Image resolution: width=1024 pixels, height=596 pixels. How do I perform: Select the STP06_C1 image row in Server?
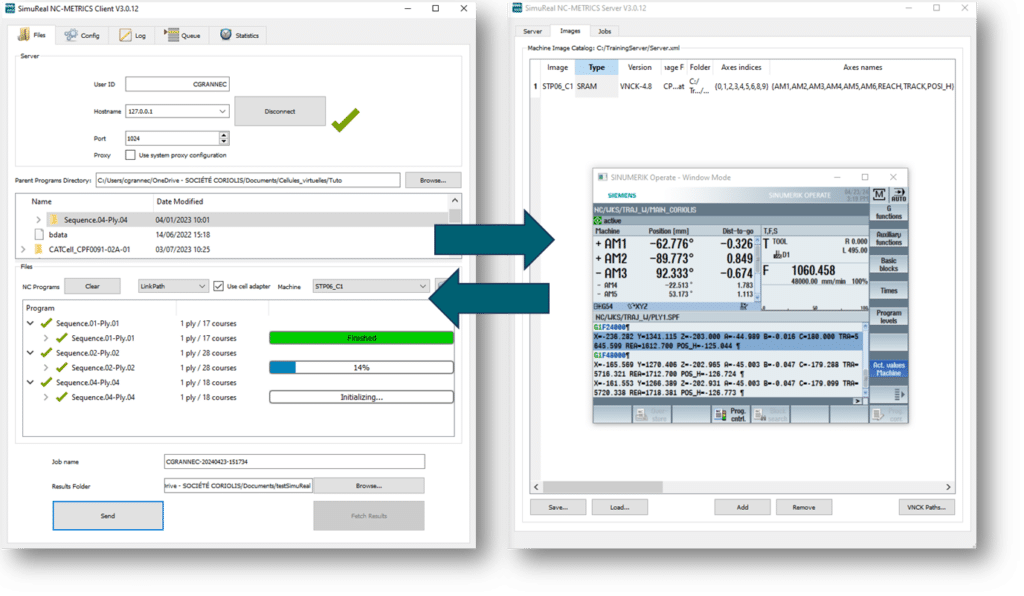[743, 86]
